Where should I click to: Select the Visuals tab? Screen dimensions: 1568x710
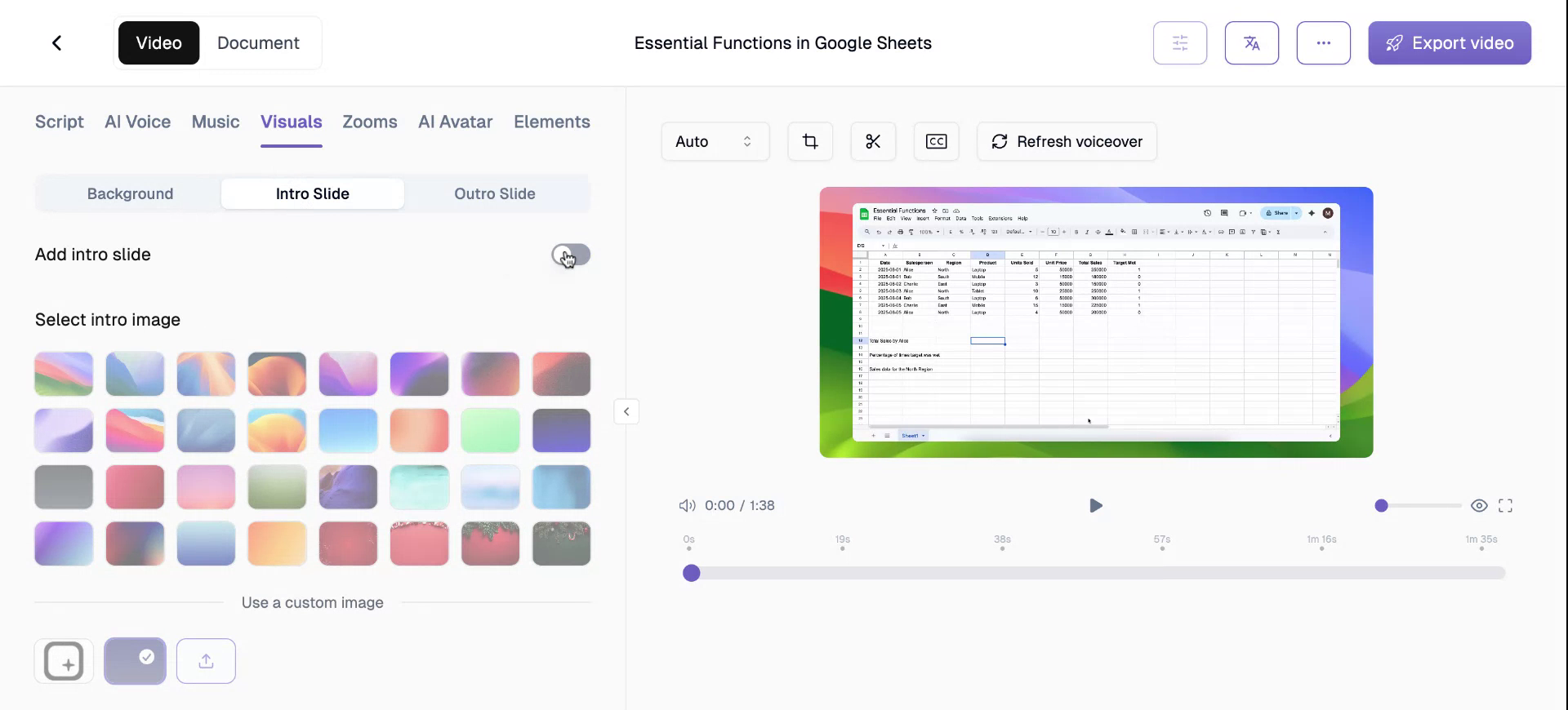(x=292, y=122)
